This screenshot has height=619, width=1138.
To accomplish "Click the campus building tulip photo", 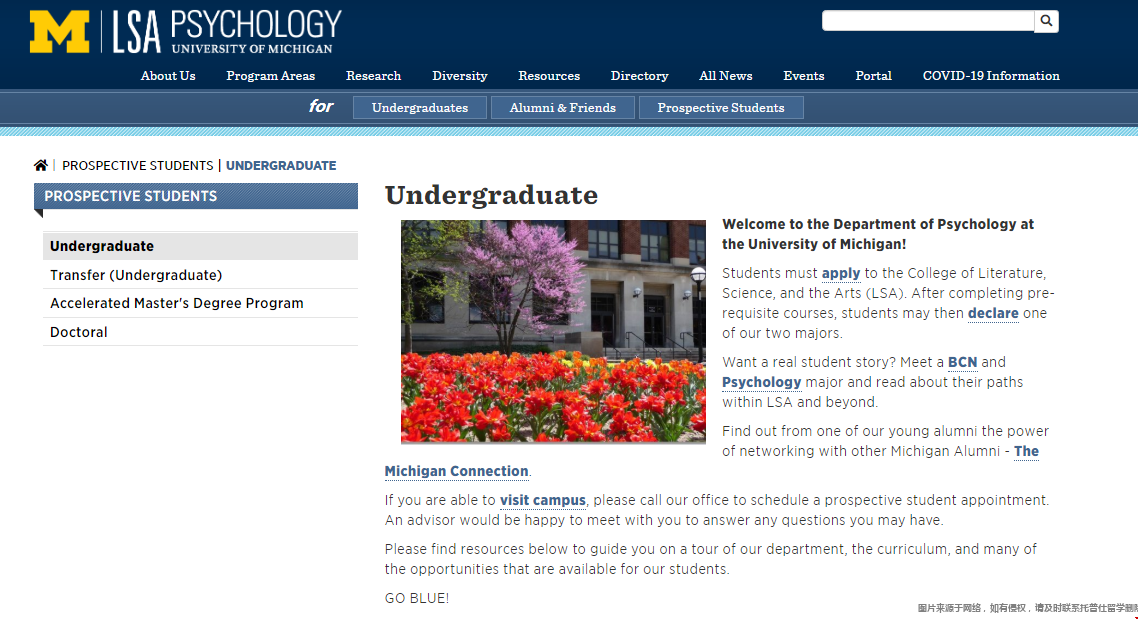I will pyautogui.click(x=553, y=331).
